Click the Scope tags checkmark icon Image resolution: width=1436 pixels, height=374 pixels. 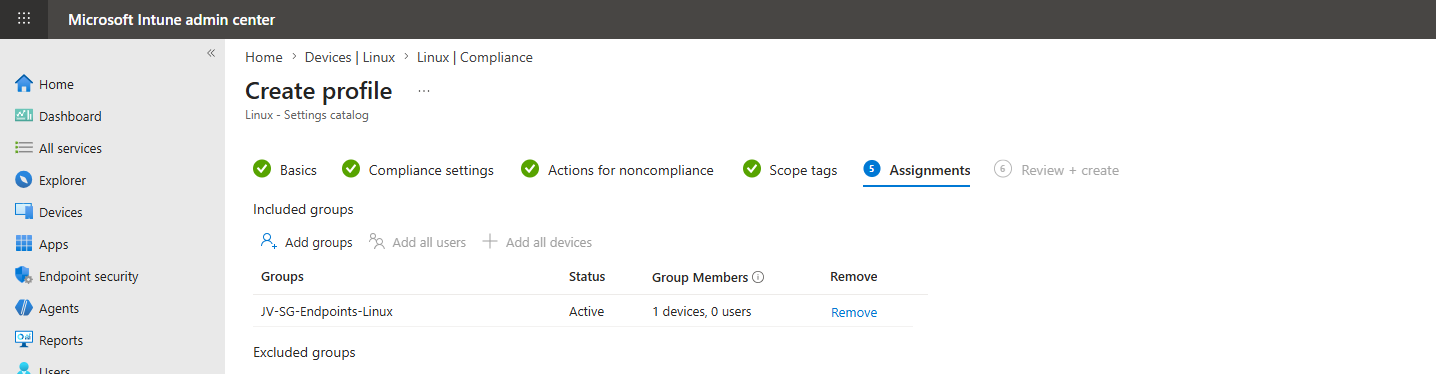tap(752, 169)
